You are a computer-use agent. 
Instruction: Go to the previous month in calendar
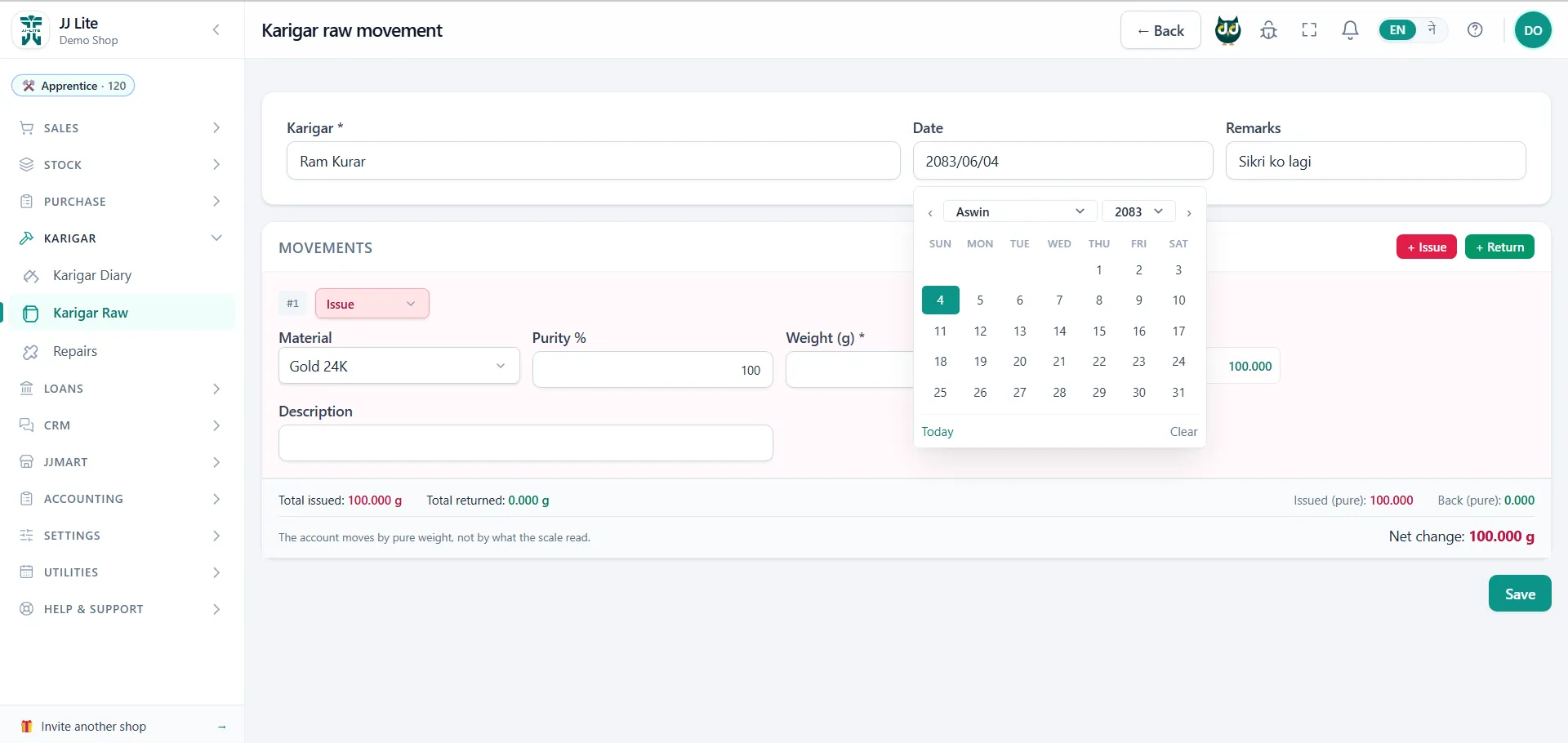click(x=930, y=212)
